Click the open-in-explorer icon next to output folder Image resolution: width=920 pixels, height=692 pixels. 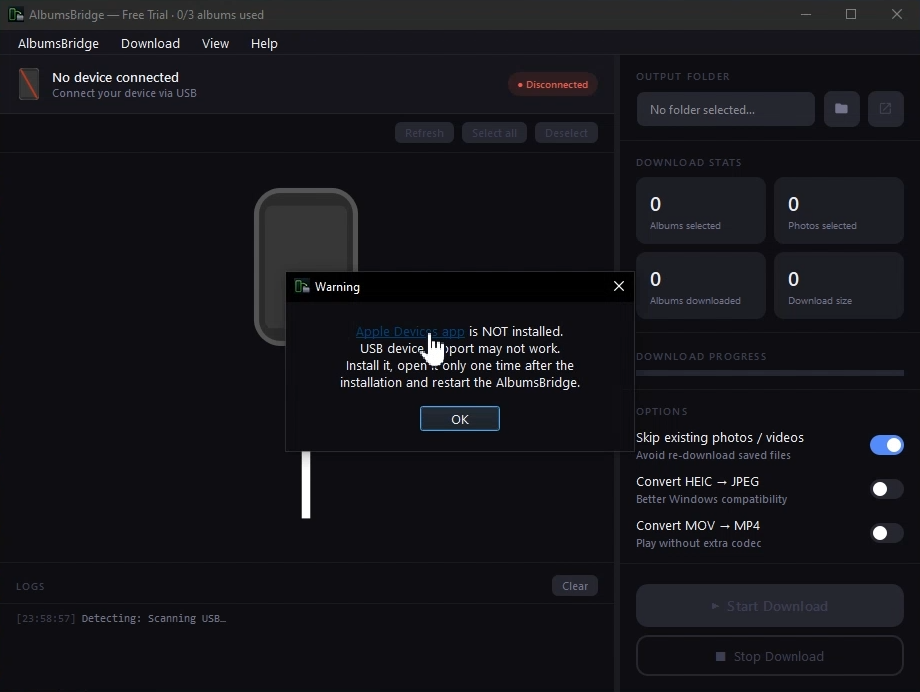(885, 109)
